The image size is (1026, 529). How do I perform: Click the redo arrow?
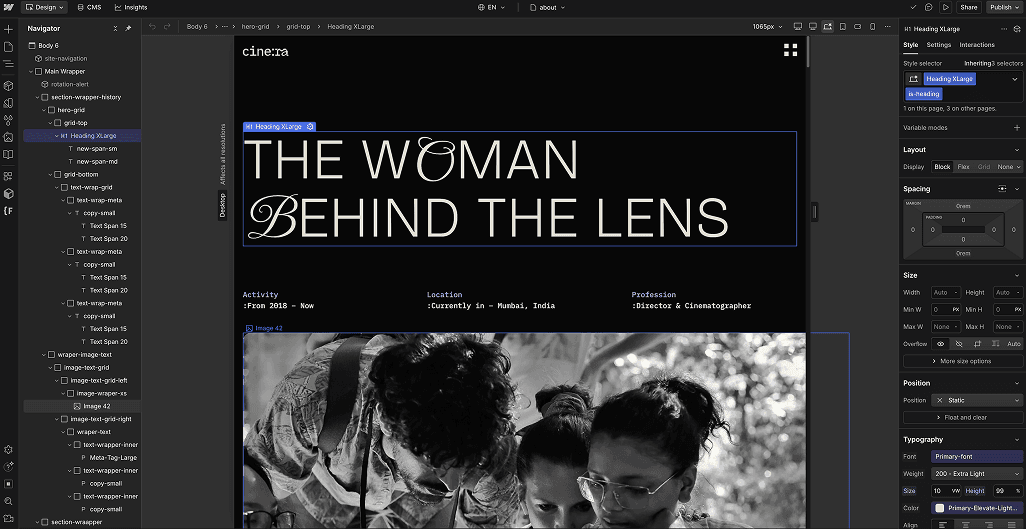167,26
